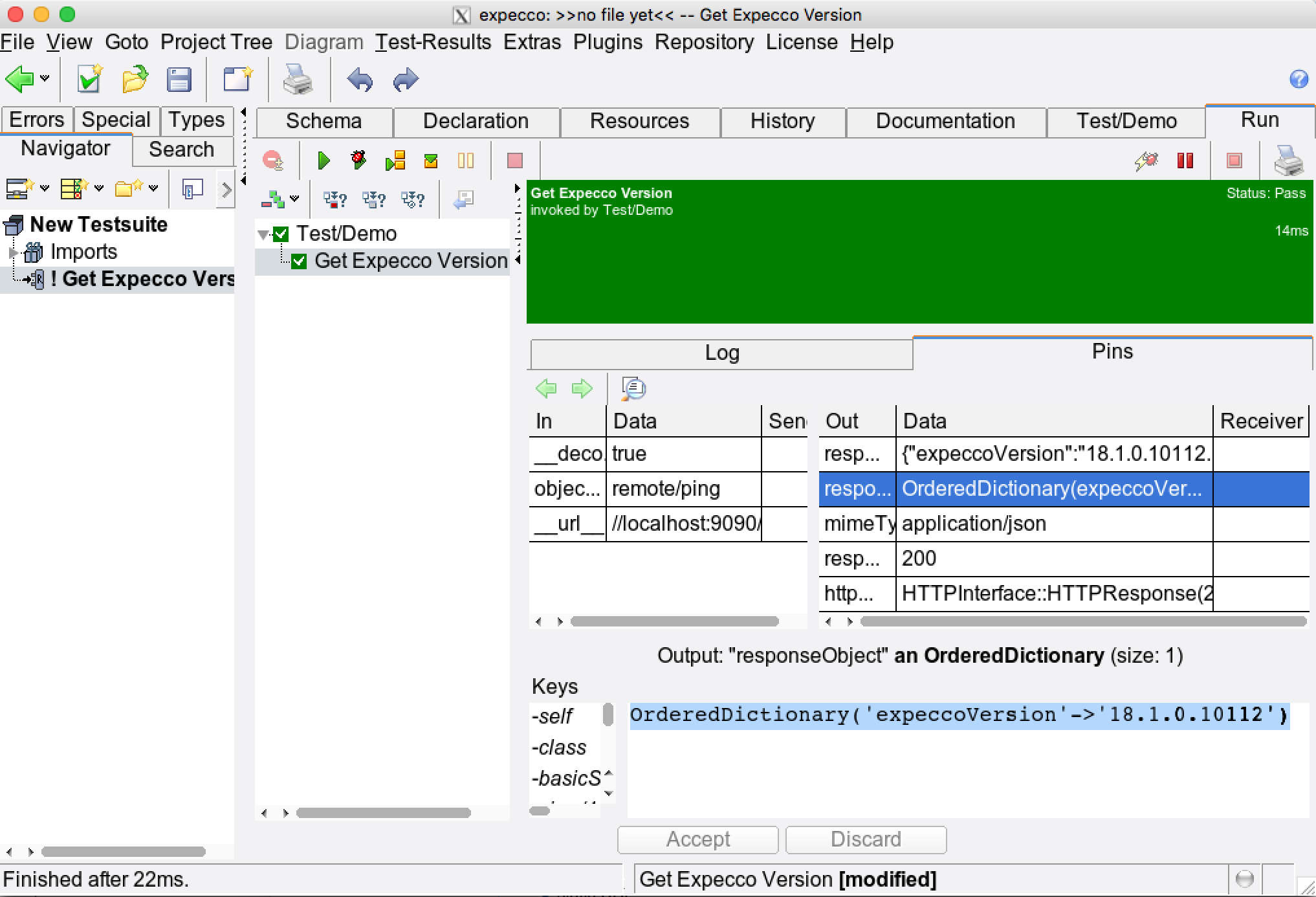Screen dimensions: 1316x897
Task: Click the single-step run icon
Action: [x=395, y=160]
